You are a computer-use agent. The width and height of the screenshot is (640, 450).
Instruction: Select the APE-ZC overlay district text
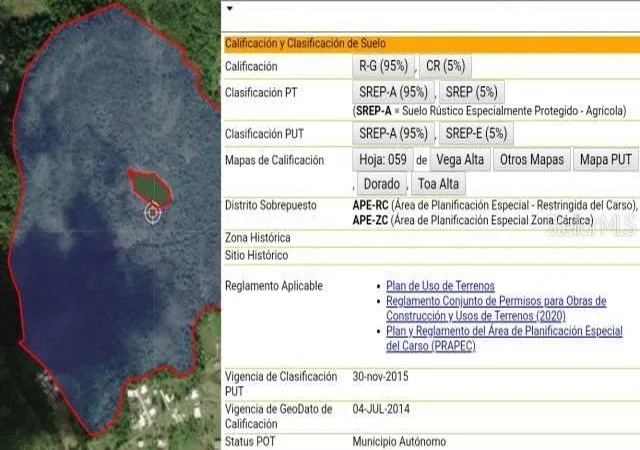(x=473, y=220)
